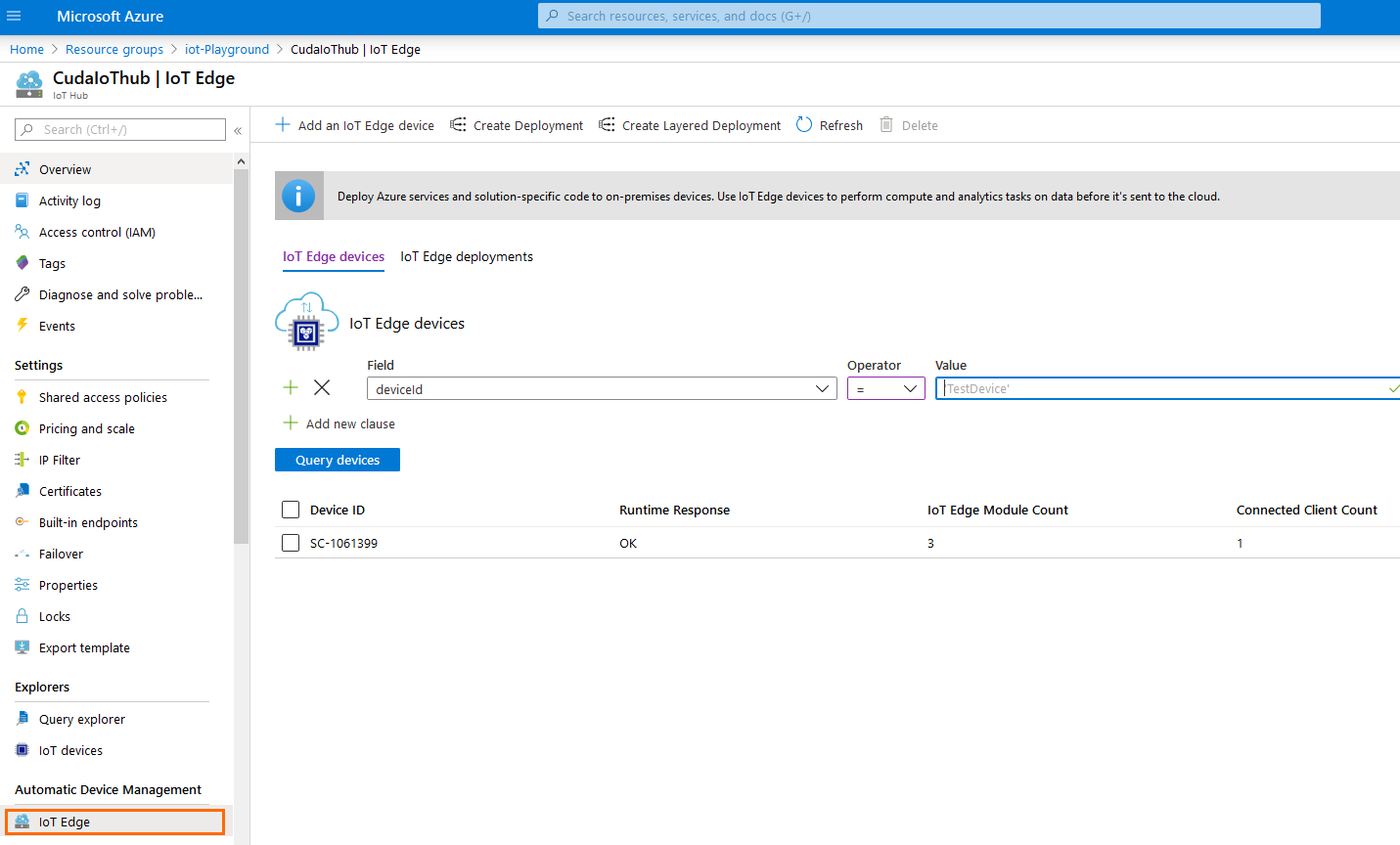Click the Diagnose and solve problems wrench icon
This screenshot has width=1400, height=845.
click(22, 294)
